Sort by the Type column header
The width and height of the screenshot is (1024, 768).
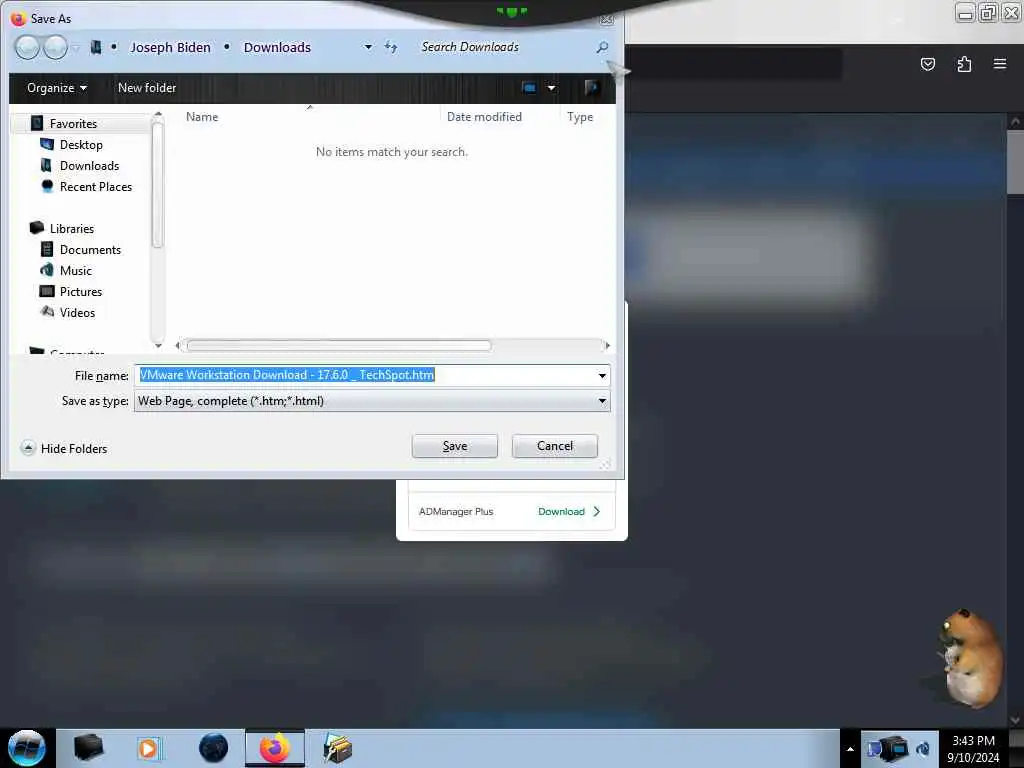pos(580,117)
